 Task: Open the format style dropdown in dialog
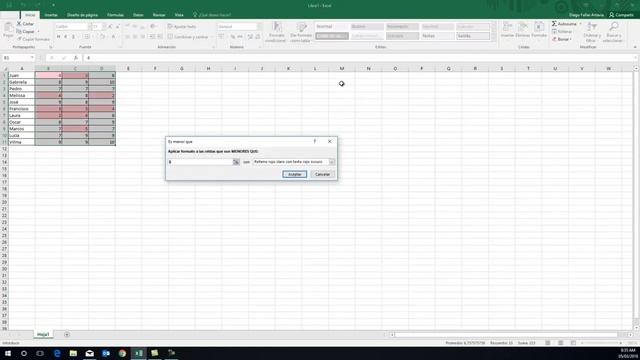click(331, 162)
